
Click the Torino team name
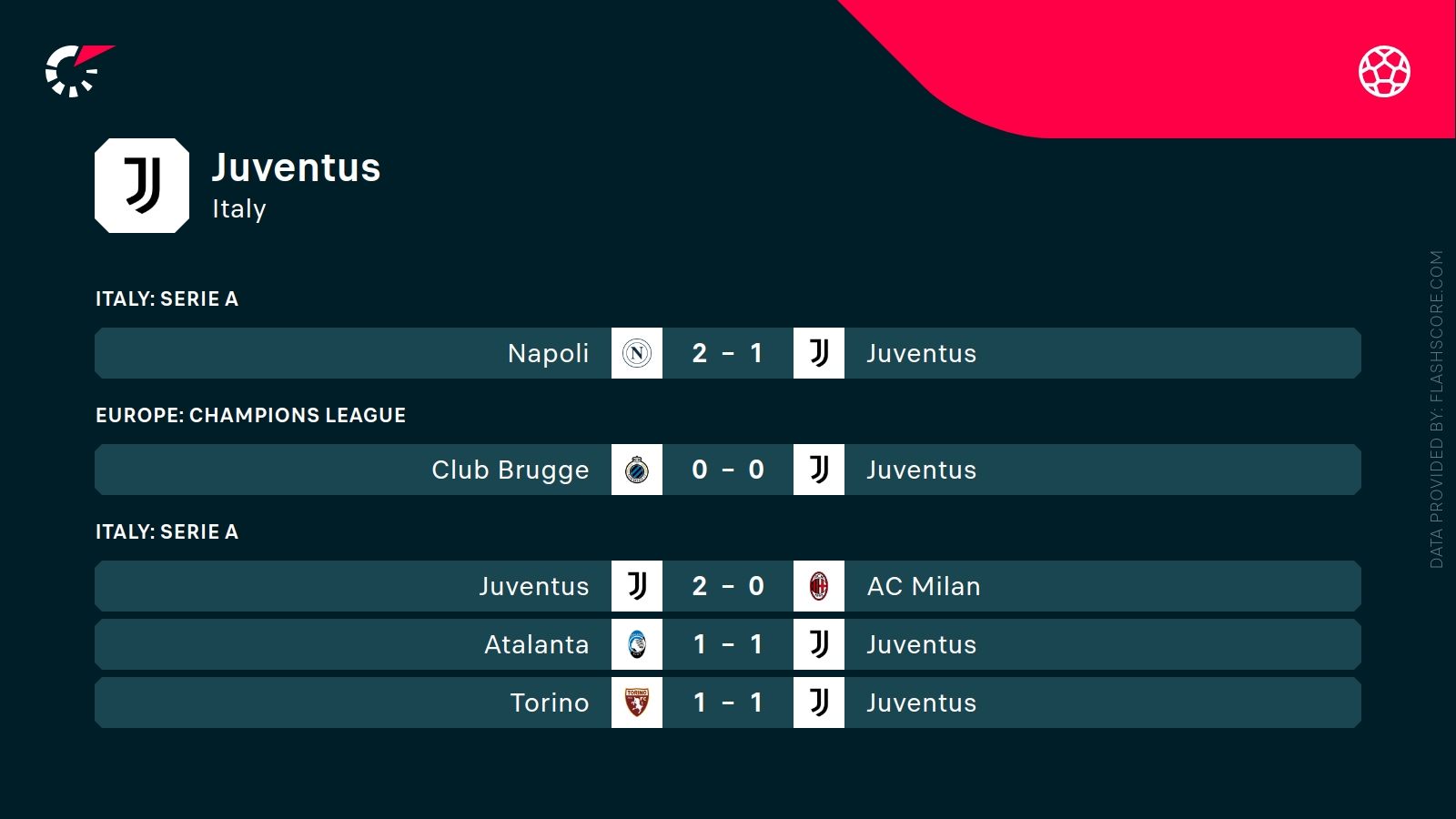549,703
